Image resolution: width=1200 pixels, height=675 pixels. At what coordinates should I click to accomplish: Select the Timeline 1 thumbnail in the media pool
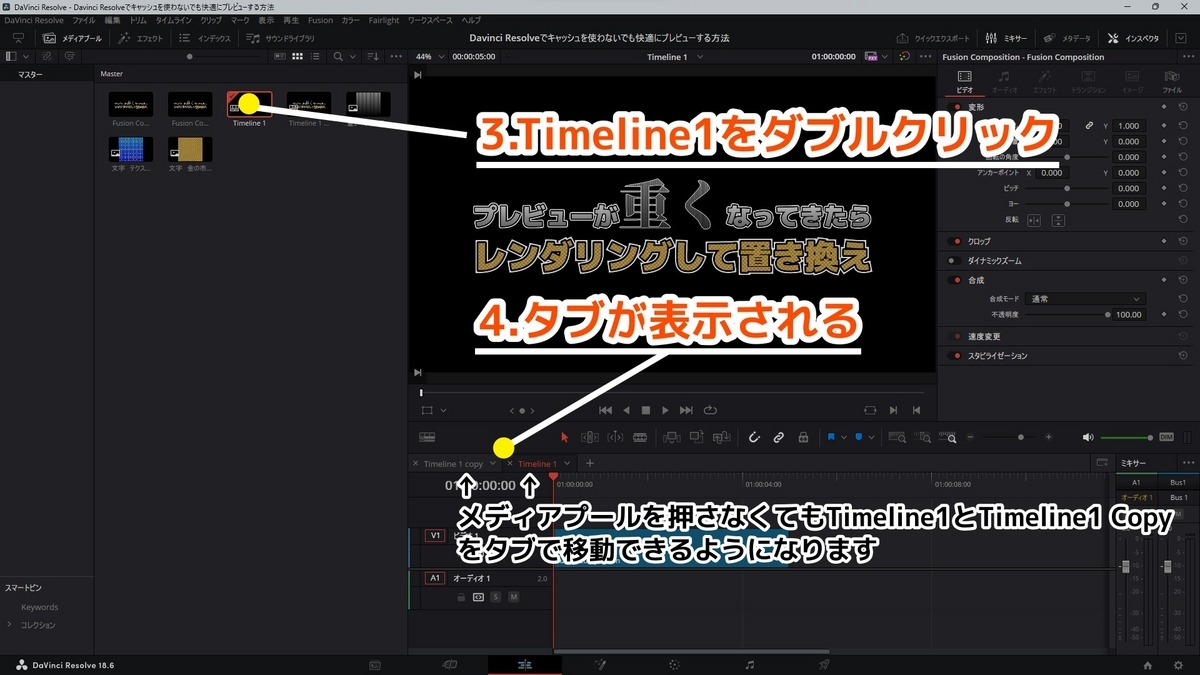248,103
